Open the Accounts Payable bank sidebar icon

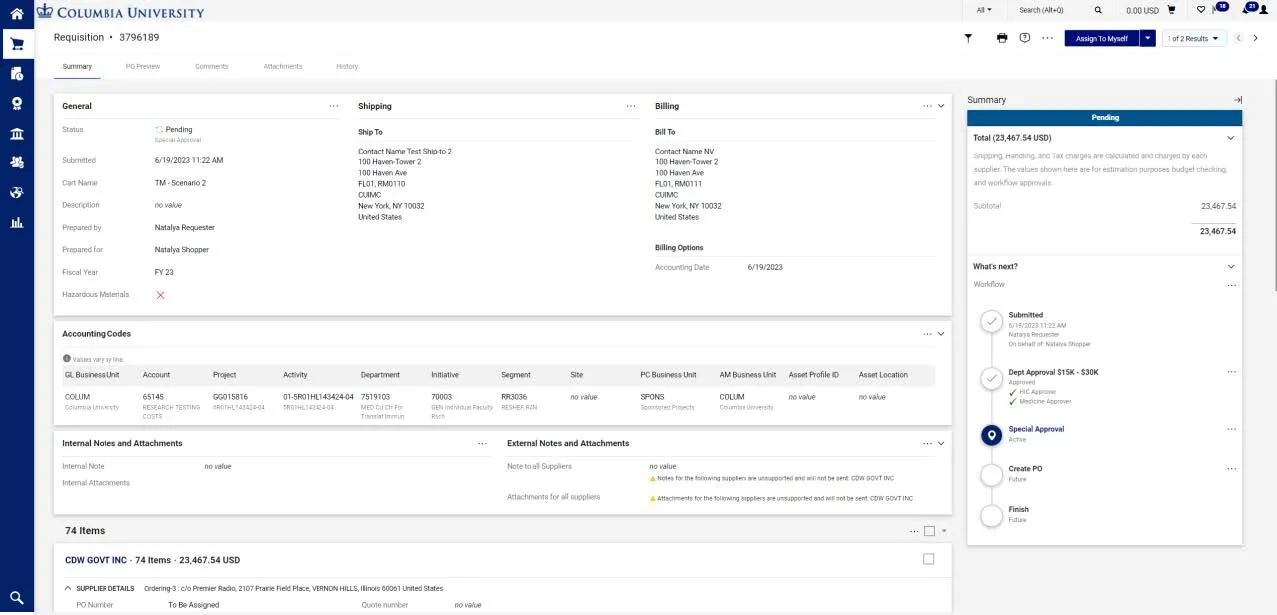(x=16, y=133)
